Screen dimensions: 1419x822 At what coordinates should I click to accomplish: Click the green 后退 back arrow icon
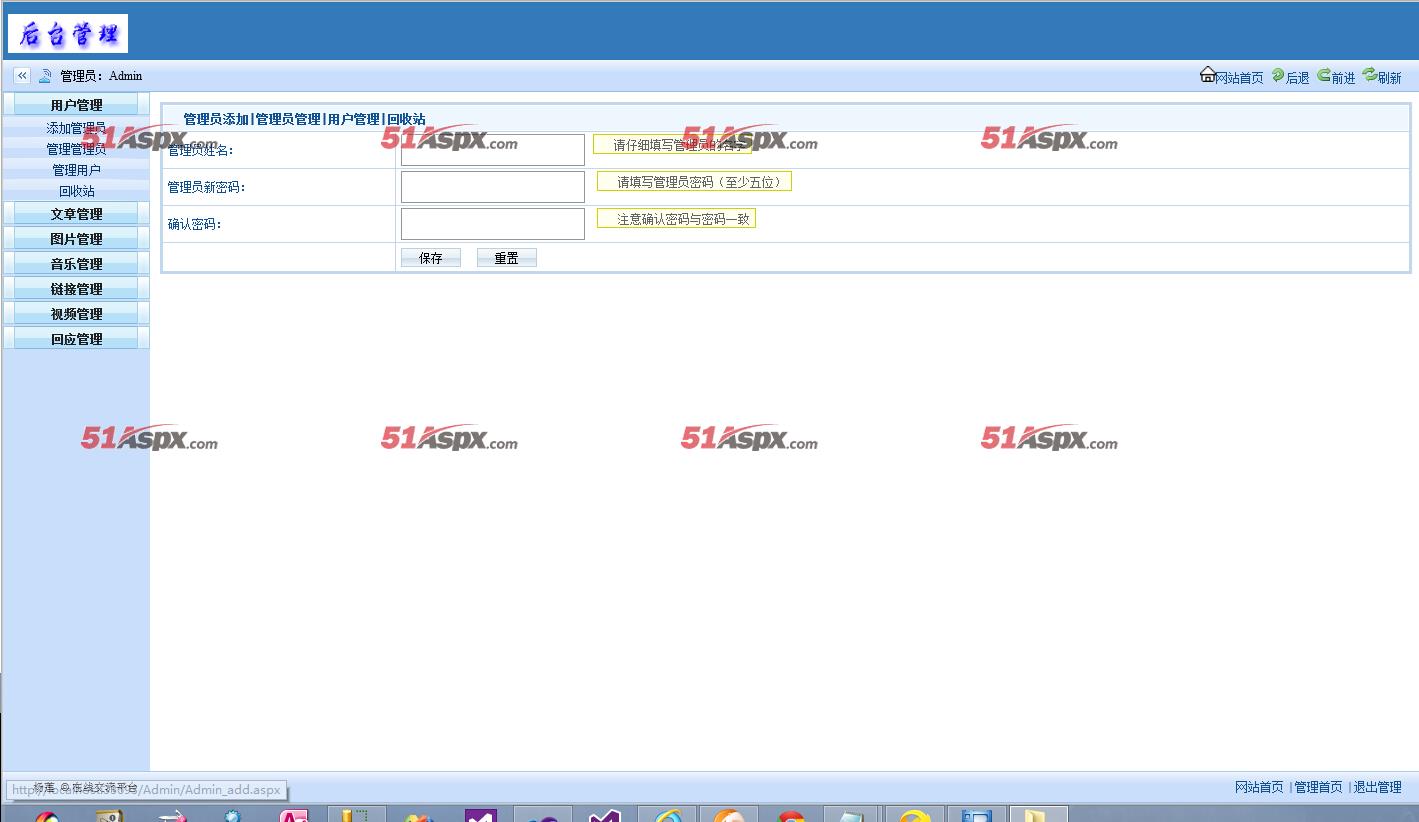click(x=1278, y=76)
